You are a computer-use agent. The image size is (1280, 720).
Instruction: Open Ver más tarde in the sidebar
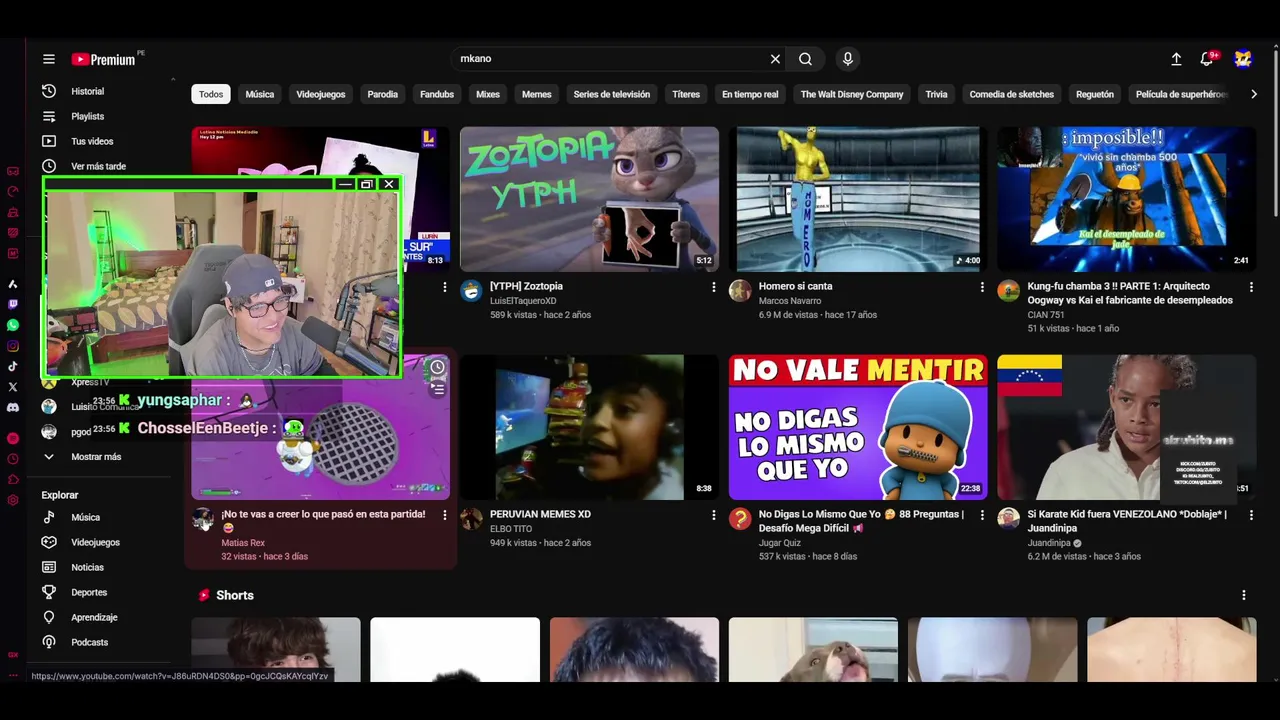pyautogui.click(x=100, y=166)
